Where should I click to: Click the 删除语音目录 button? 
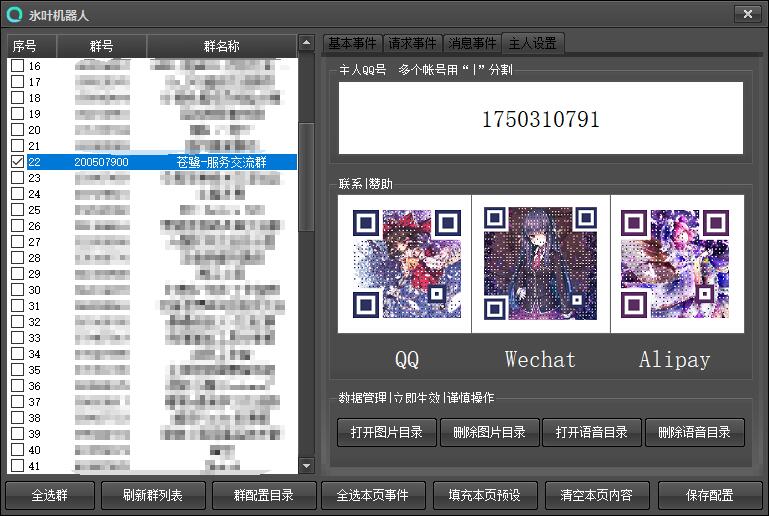point(694,432)
